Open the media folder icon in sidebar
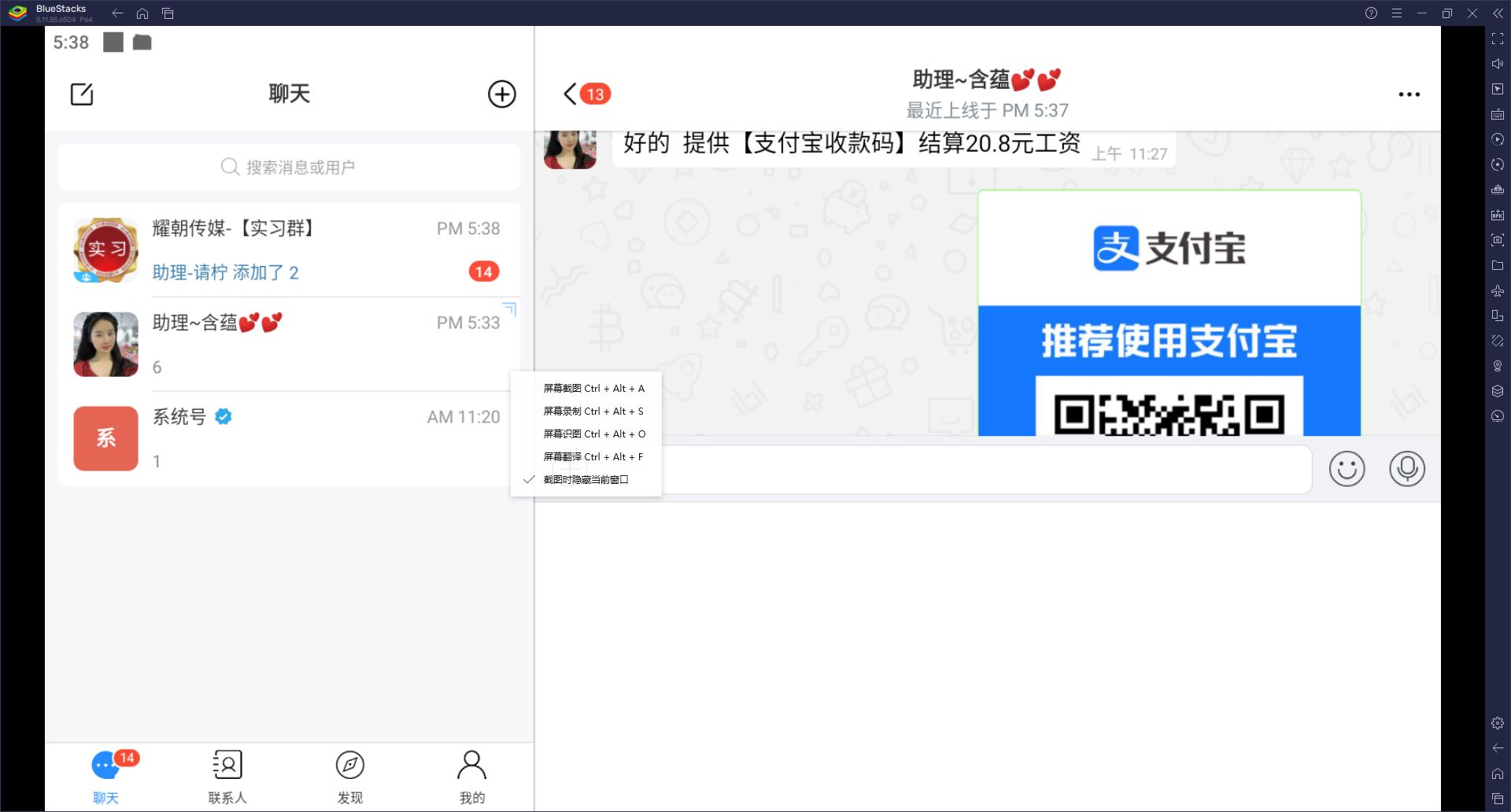Screen dimensions: 1511x812 [x=1498, y=265]
